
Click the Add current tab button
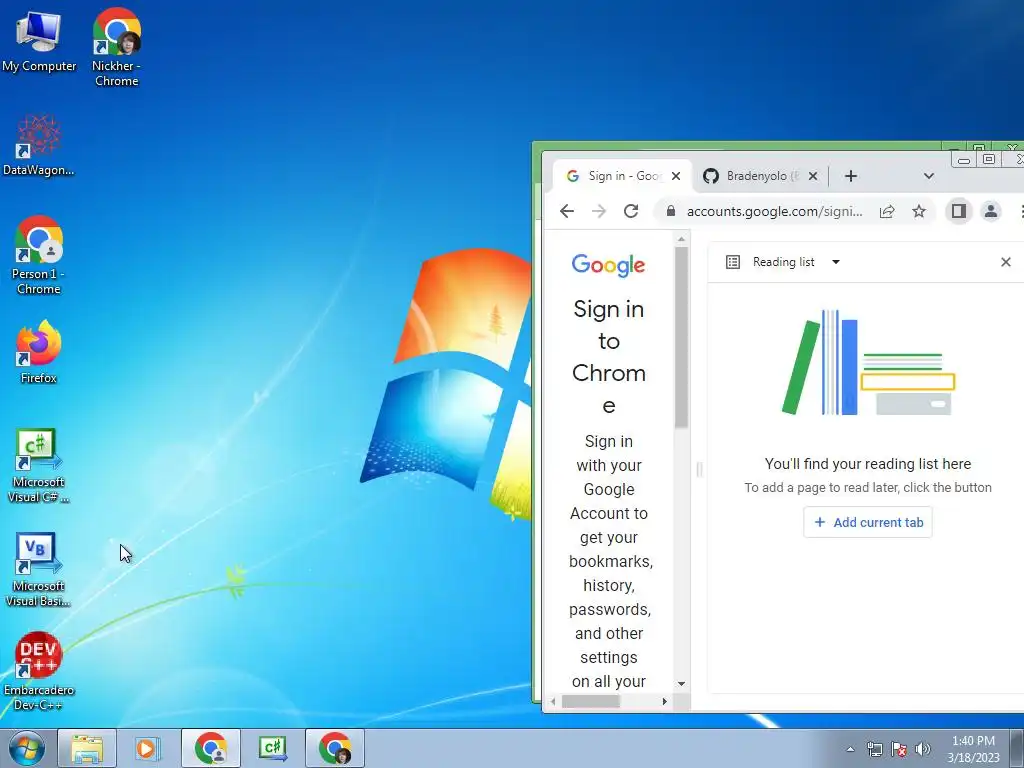pos(868,522)
